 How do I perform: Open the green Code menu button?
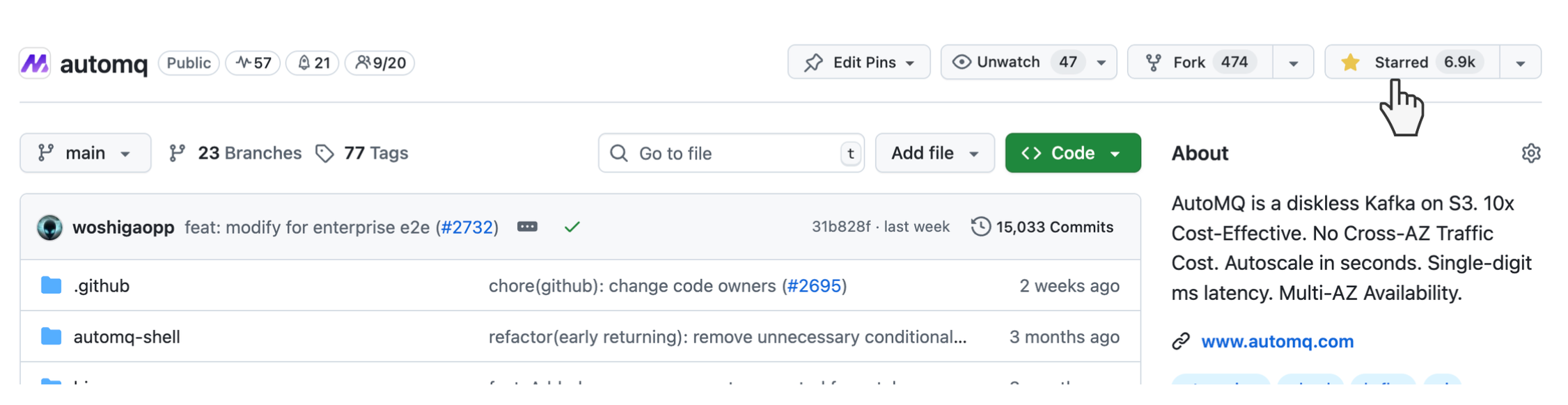1072,153
